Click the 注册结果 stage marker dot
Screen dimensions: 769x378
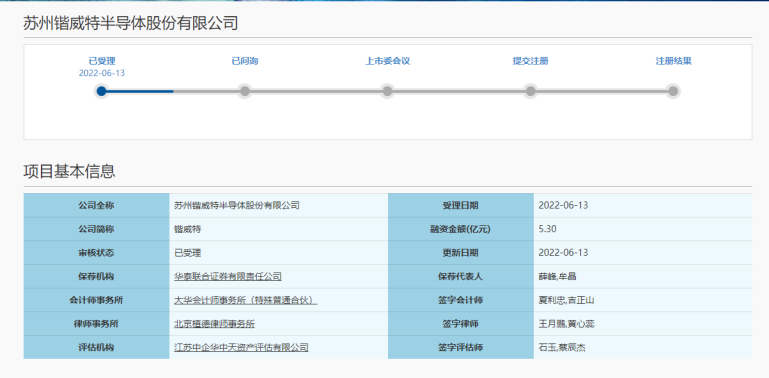(x=673, y=91)
